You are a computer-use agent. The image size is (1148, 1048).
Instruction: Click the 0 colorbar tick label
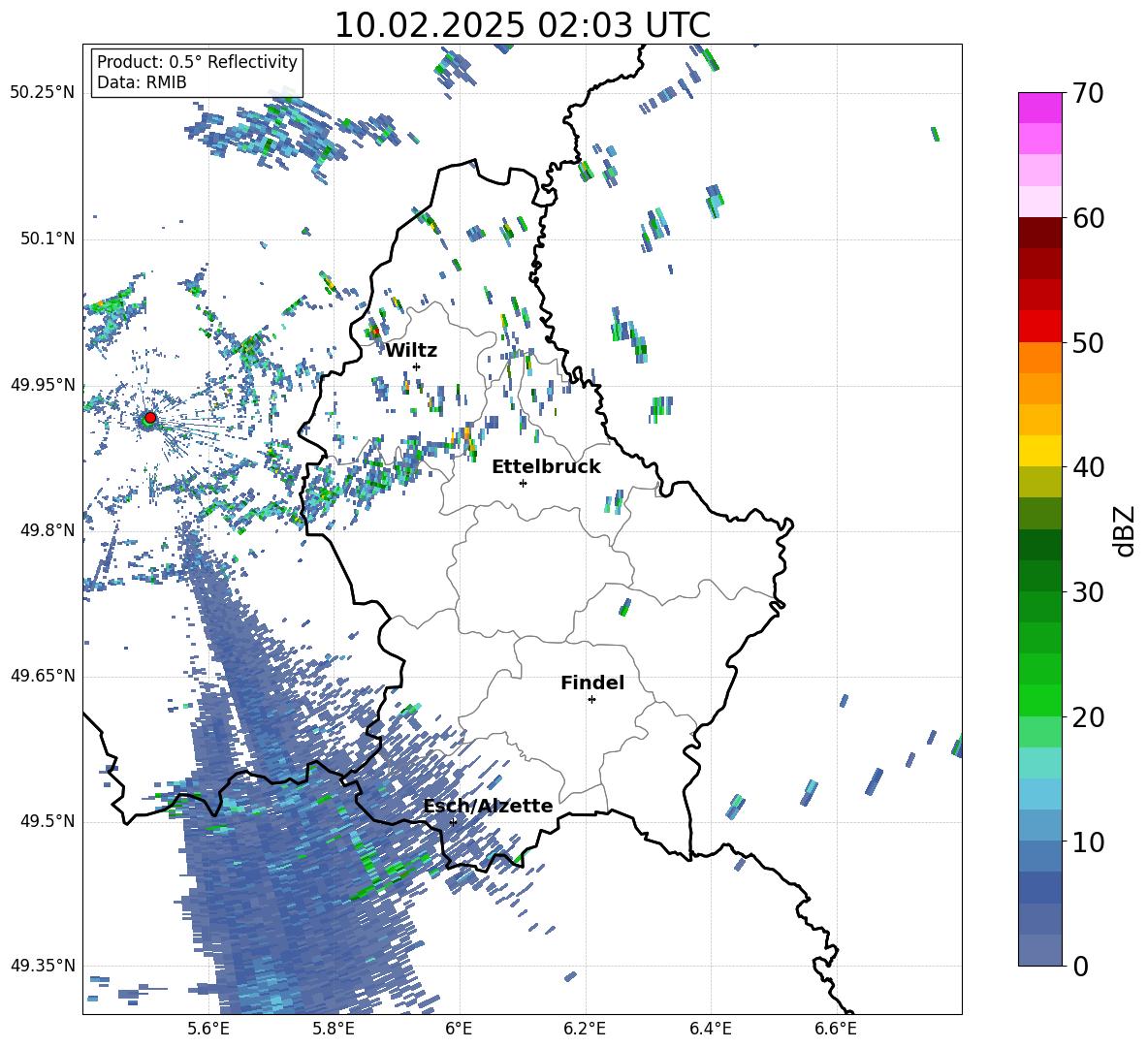coord(1081,966)
